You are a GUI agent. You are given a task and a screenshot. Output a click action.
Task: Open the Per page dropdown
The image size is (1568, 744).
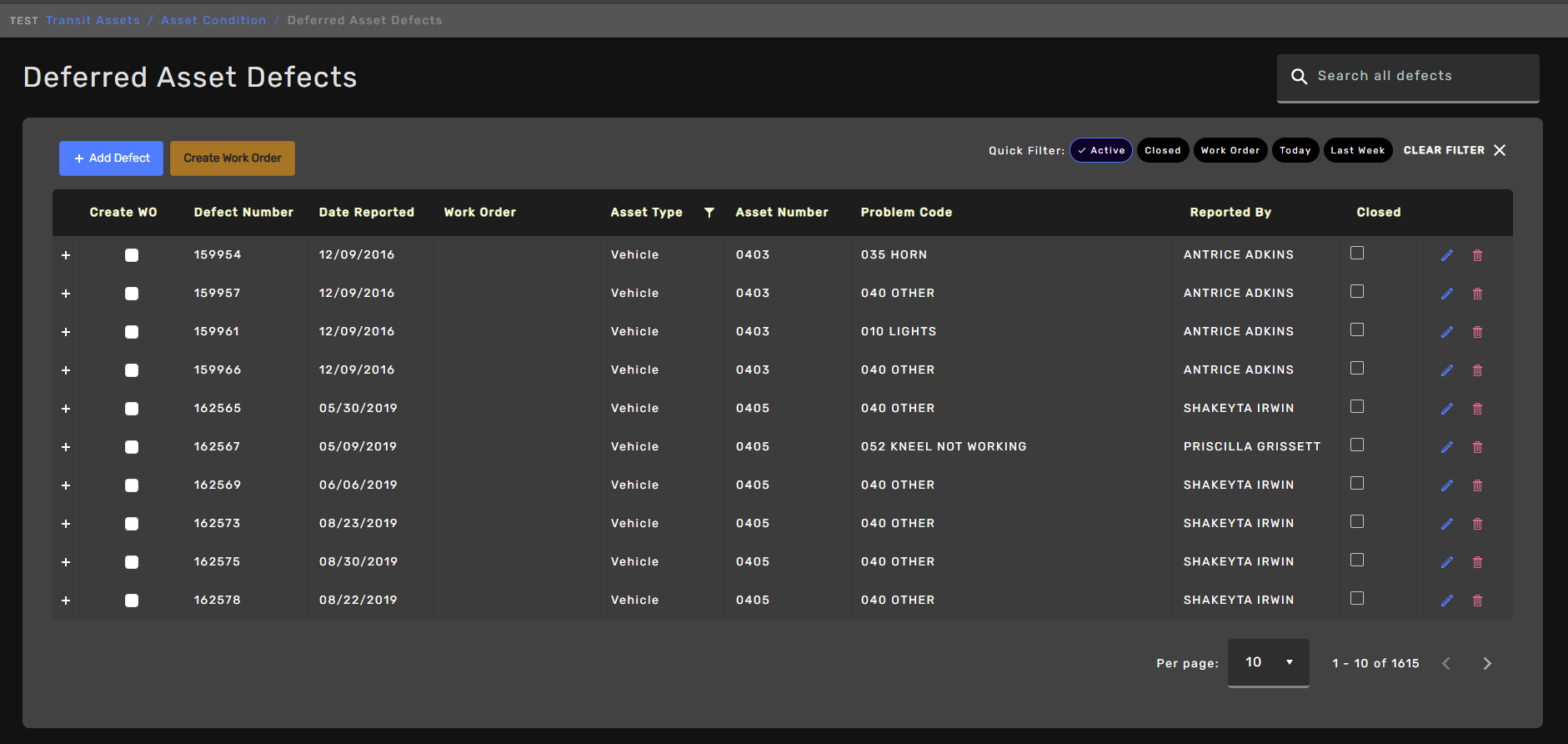(x=1269, y=663)
